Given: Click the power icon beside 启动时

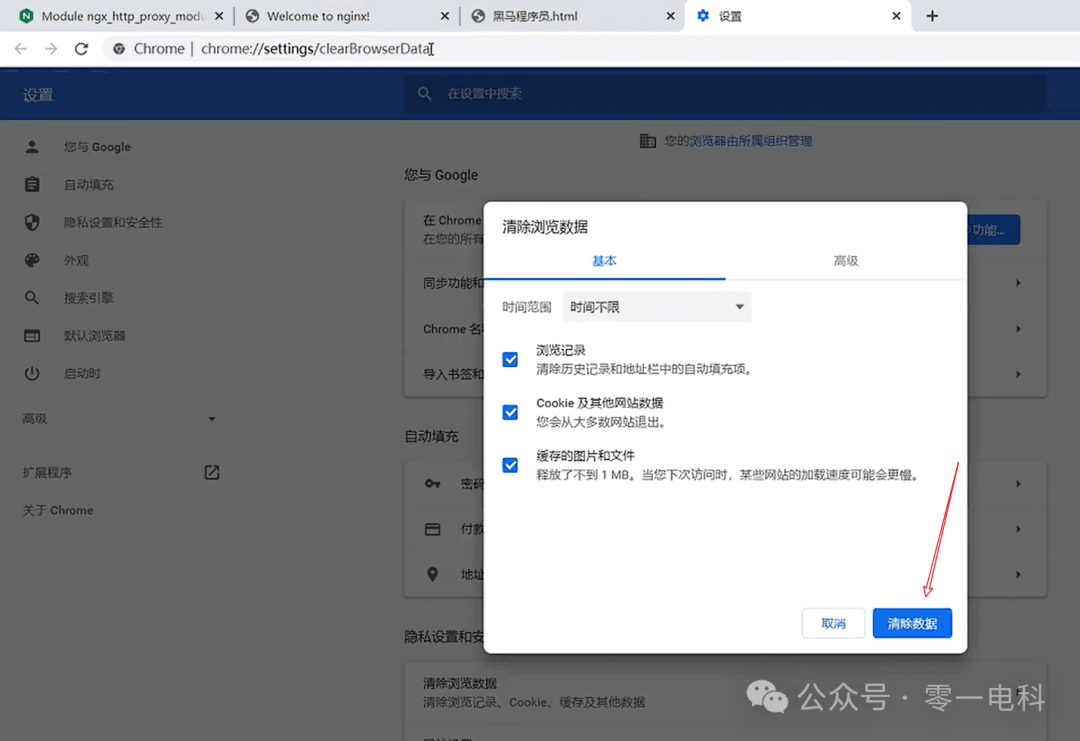Looking at the screenshot, I should (x=32, y=373).
